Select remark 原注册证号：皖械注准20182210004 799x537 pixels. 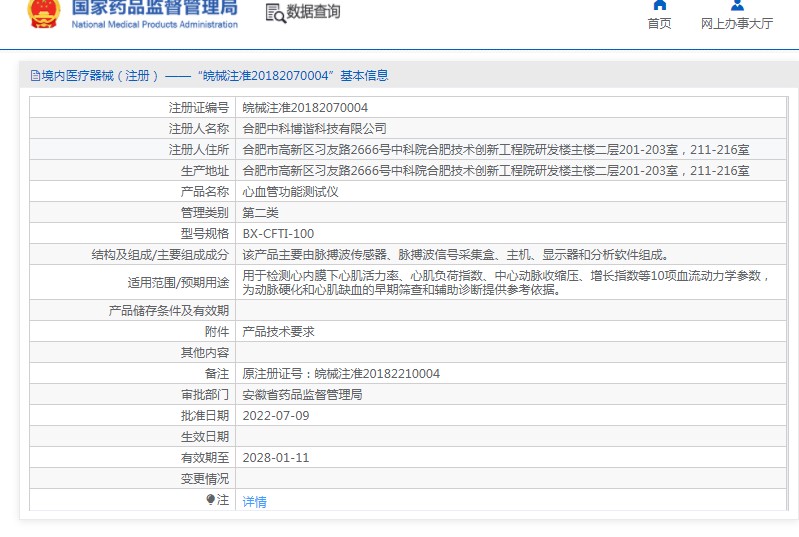click(341, 373)
